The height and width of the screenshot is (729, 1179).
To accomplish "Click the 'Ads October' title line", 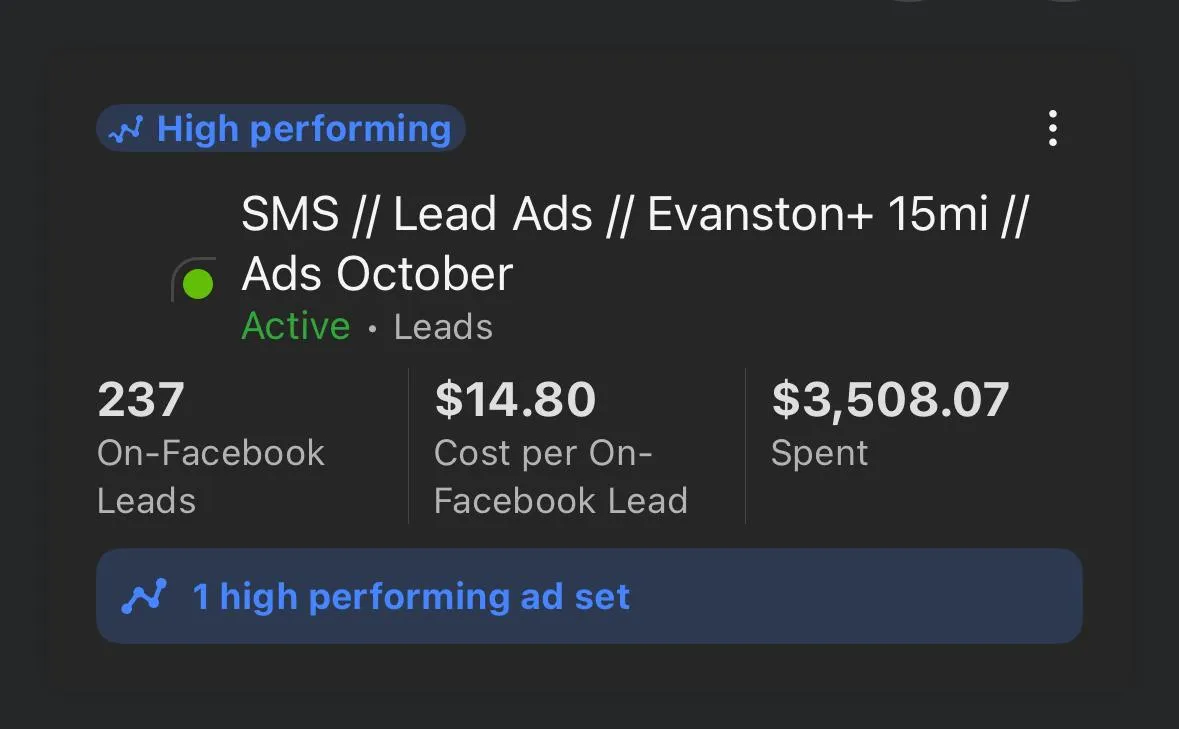I will [x=377, y=274].
